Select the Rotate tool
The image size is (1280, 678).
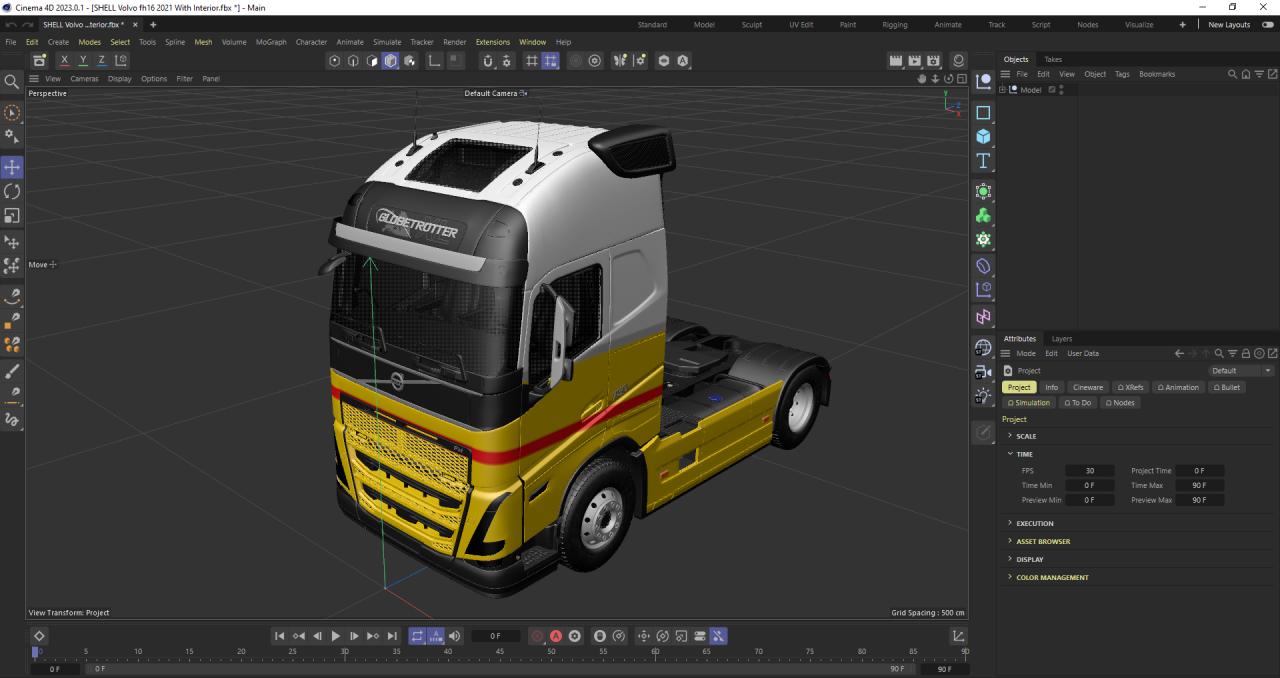tap(12, 191)
